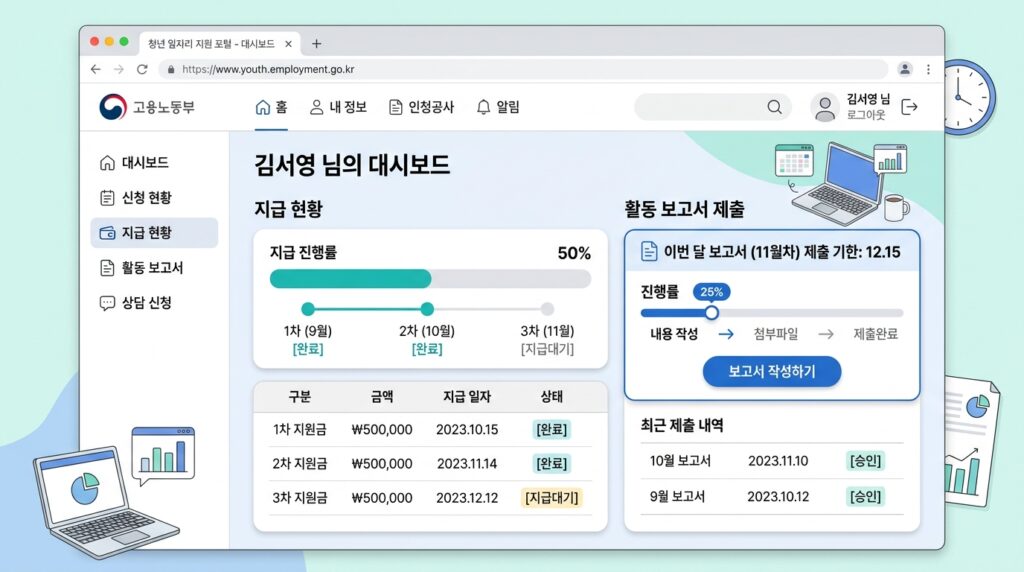
Task: Click the [완료] badge for 1차 지원금
Action: click(x=552, y=430)
